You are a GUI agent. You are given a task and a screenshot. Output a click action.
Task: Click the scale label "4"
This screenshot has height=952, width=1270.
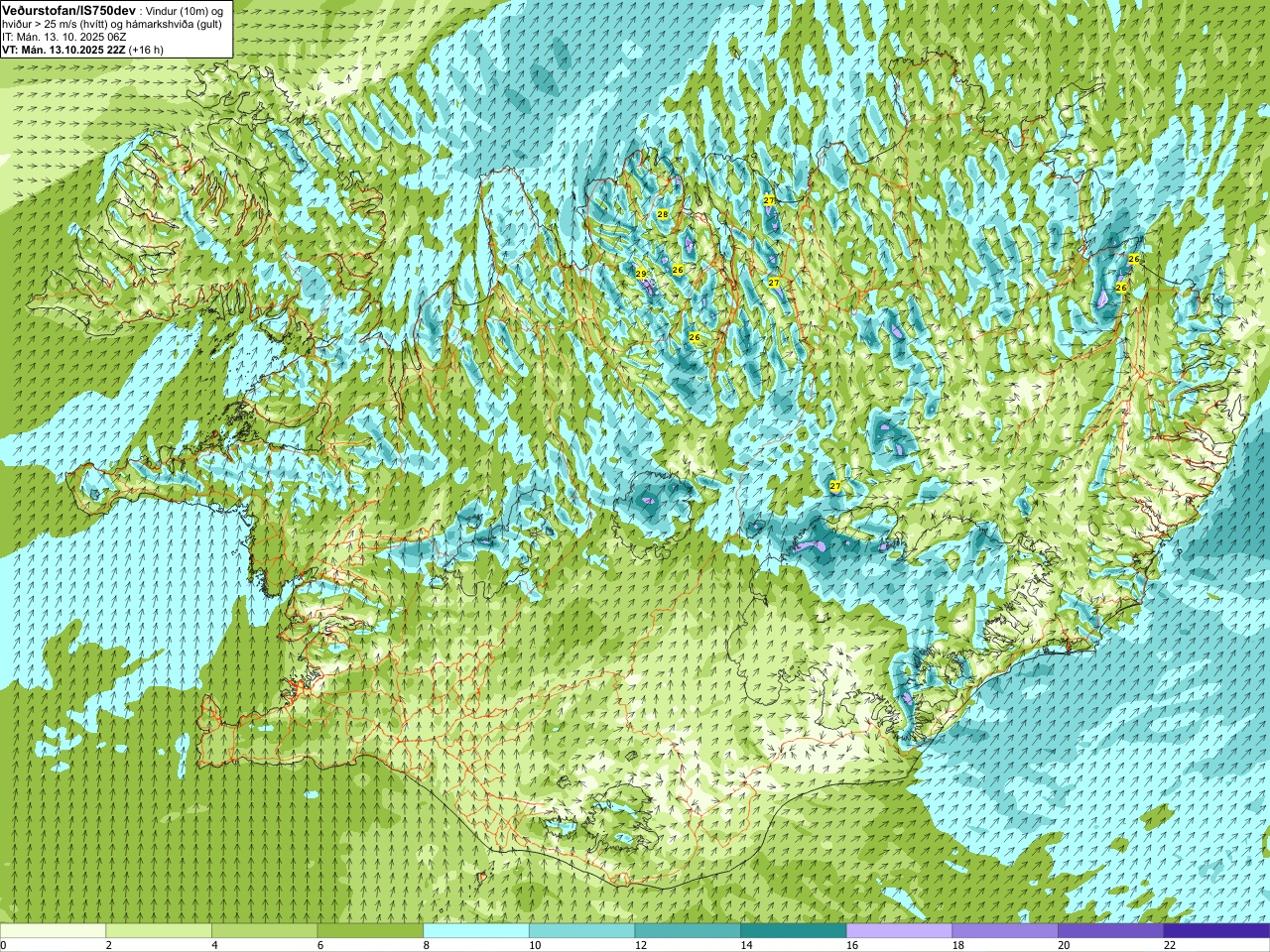(x=215, y=945)
